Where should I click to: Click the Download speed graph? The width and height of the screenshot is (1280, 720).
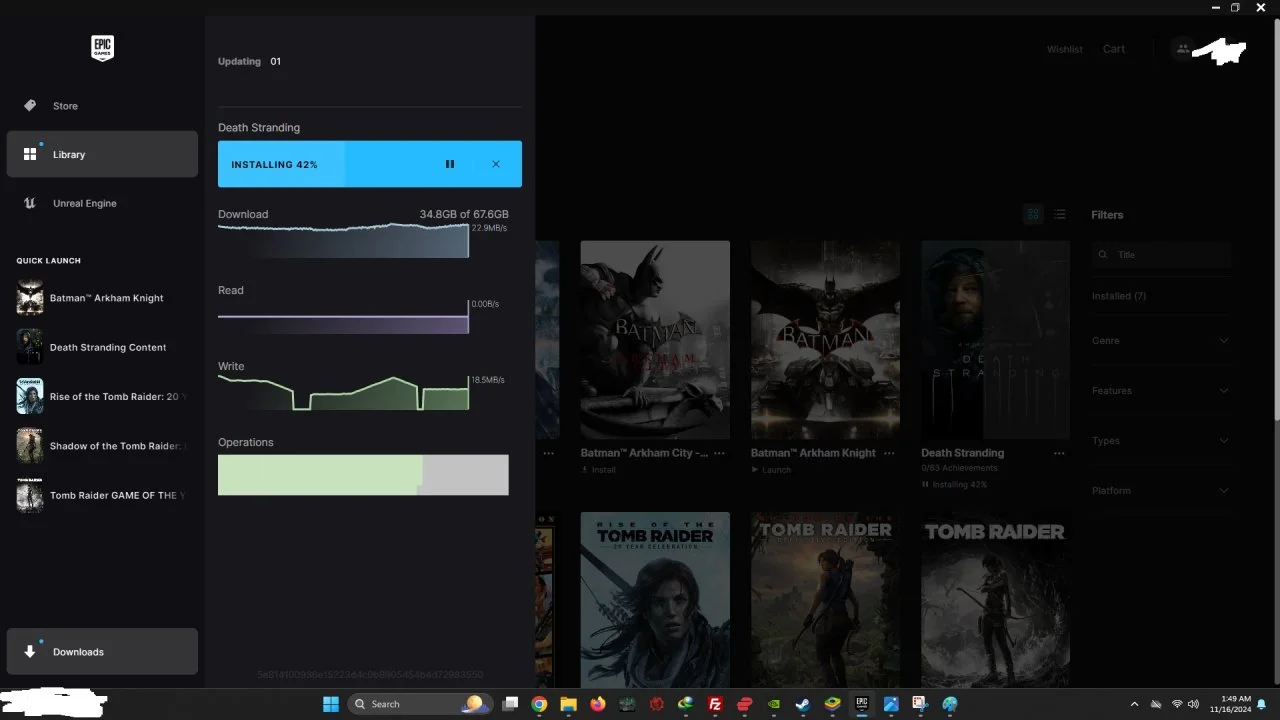(x=343, y=240)
